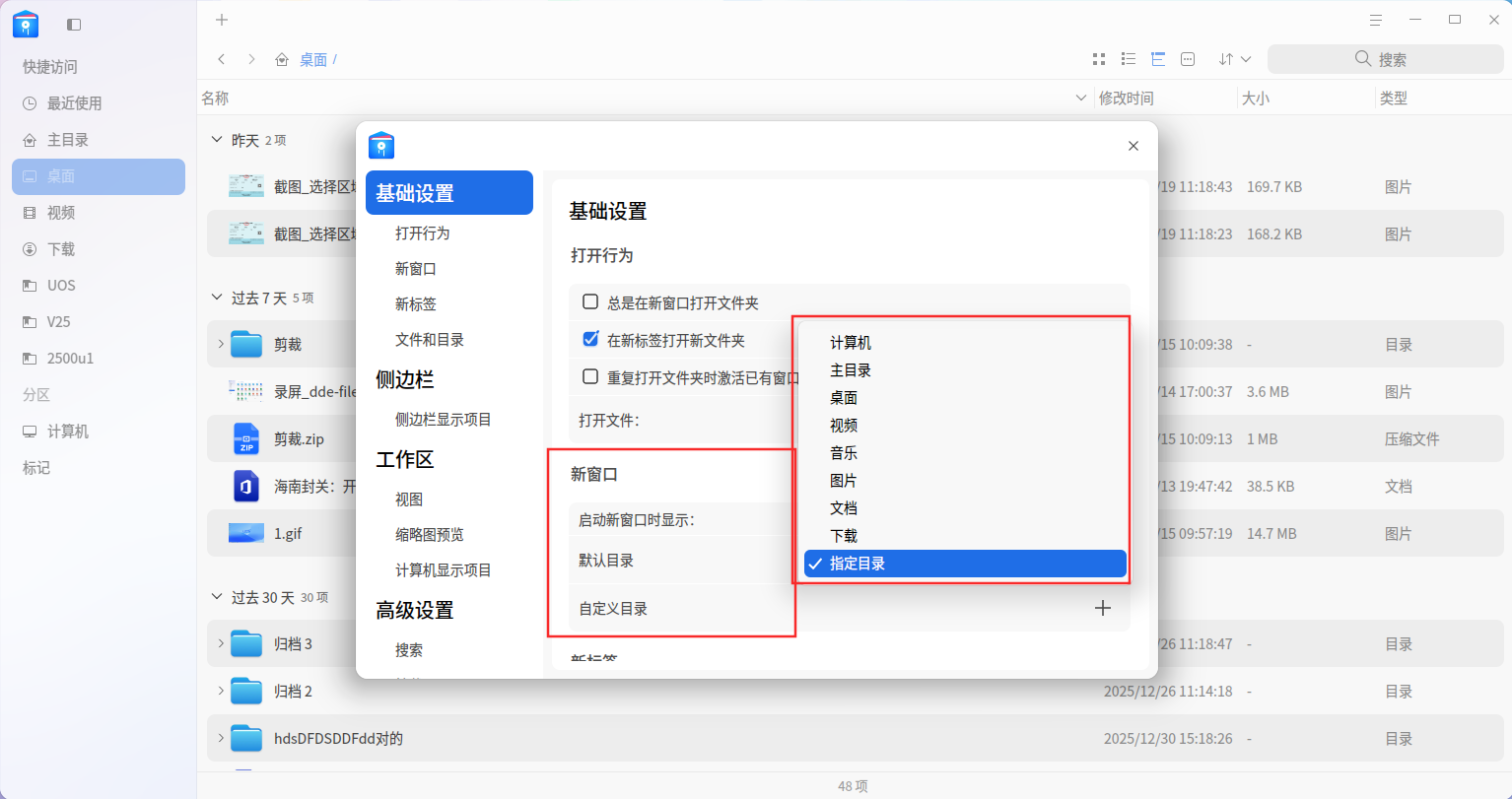Add a custom directory with the plus icon

click(x=1103, y=609)
